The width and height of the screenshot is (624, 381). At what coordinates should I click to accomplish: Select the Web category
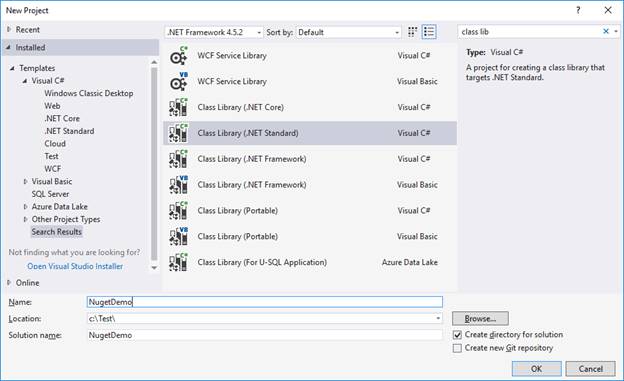[52, 106]
